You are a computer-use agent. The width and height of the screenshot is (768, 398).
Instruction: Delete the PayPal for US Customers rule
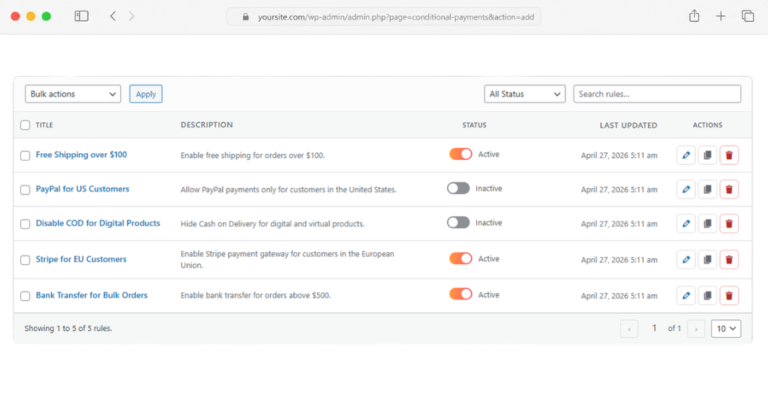point(729,189)
